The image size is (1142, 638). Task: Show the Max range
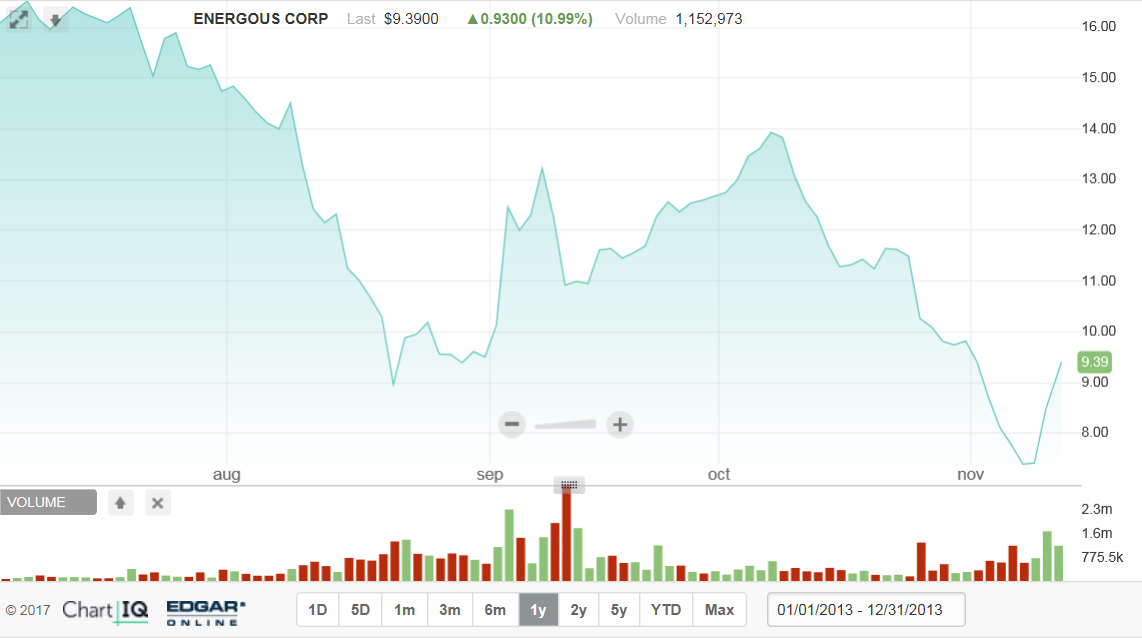[x=720, y=610]
